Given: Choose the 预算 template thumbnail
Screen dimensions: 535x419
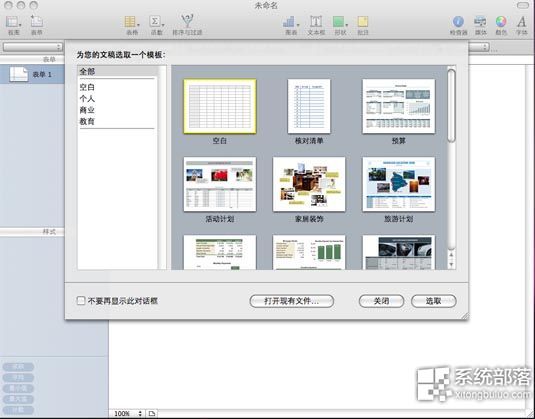Looking at the screenshot, I should pos(399,106).
